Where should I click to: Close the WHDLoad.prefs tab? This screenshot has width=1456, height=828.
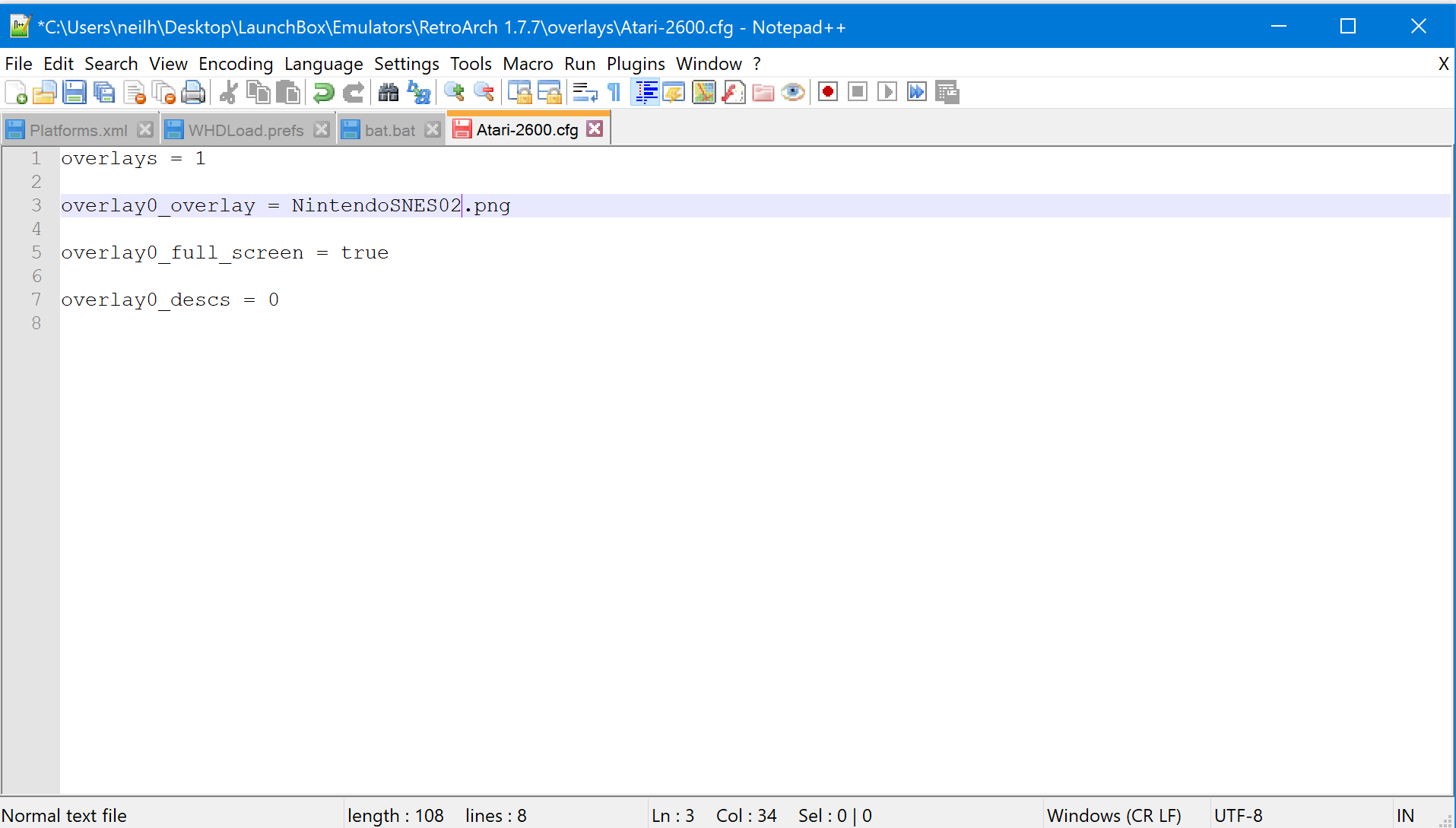pos(322,129)
